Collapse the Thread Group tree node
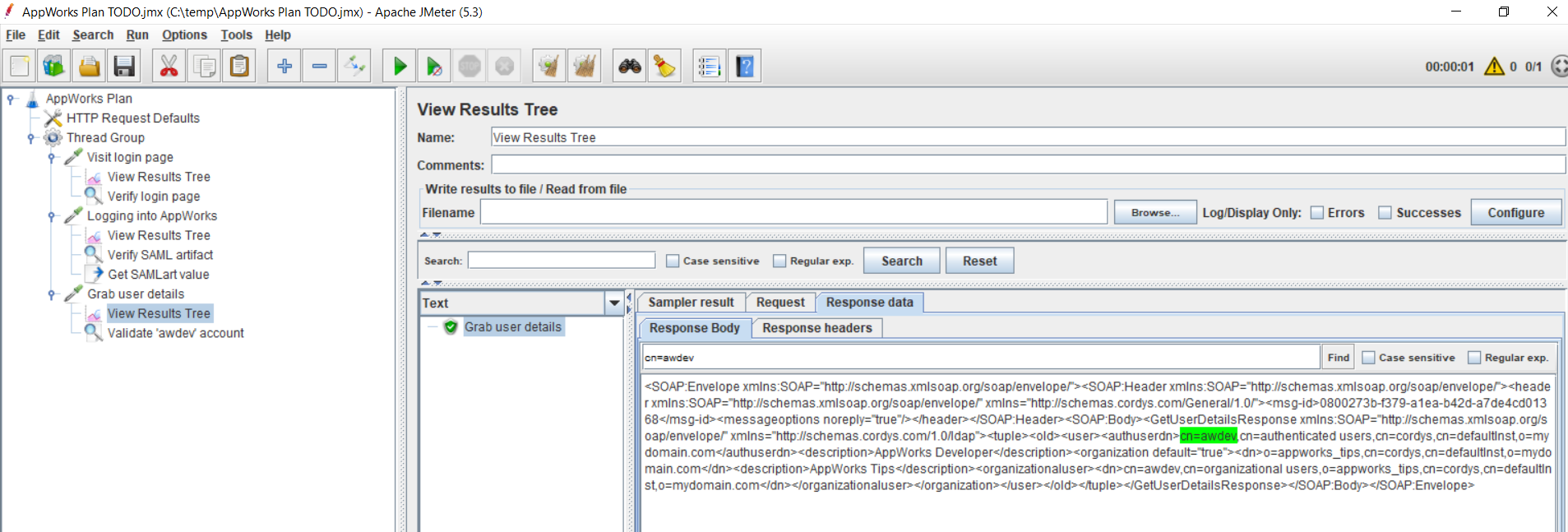 click(x=31, y=138)
